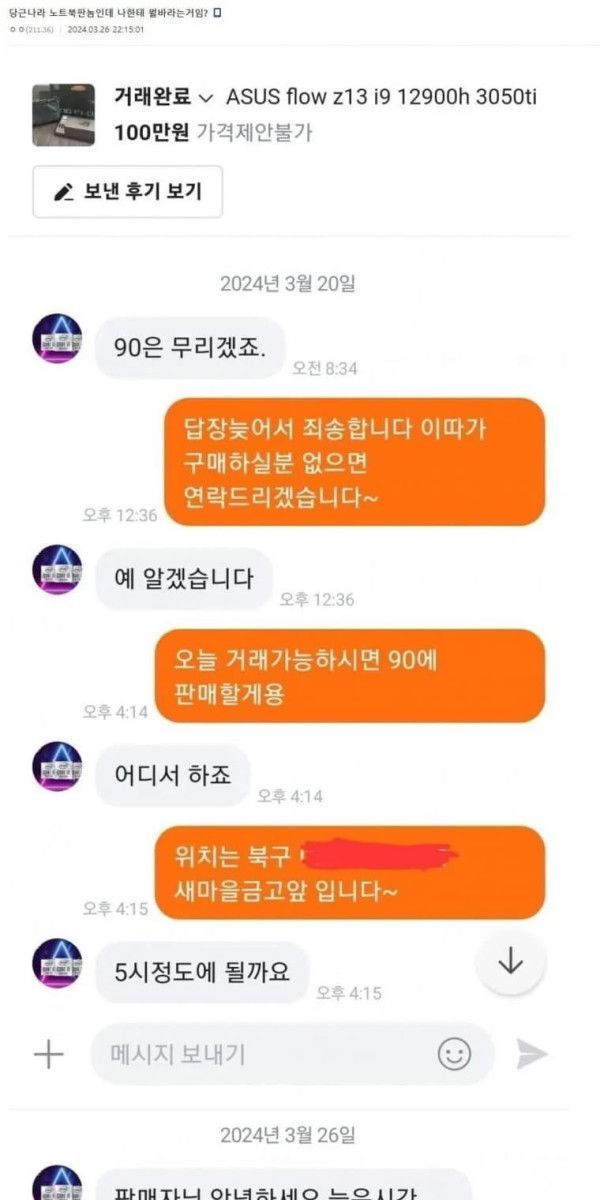
Task: Open avatar beside '5시정도에 될까요' message
Action: click(x=57, y=964)
